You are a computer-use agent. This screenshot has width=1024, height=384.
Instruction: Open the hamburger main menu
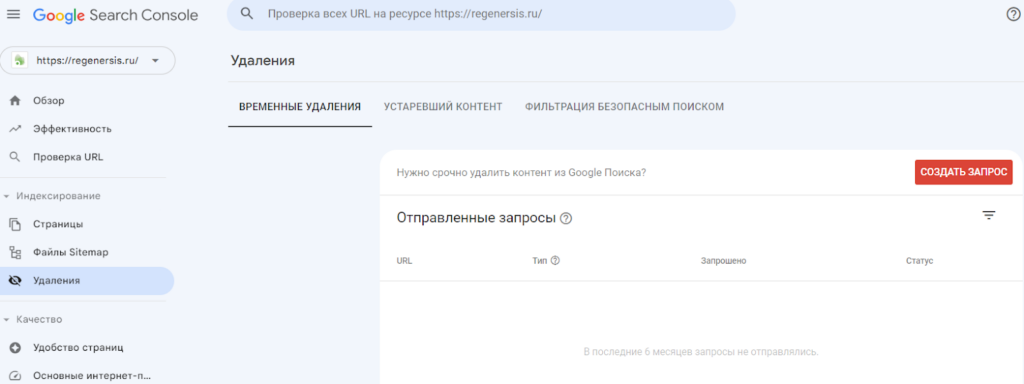13,14
